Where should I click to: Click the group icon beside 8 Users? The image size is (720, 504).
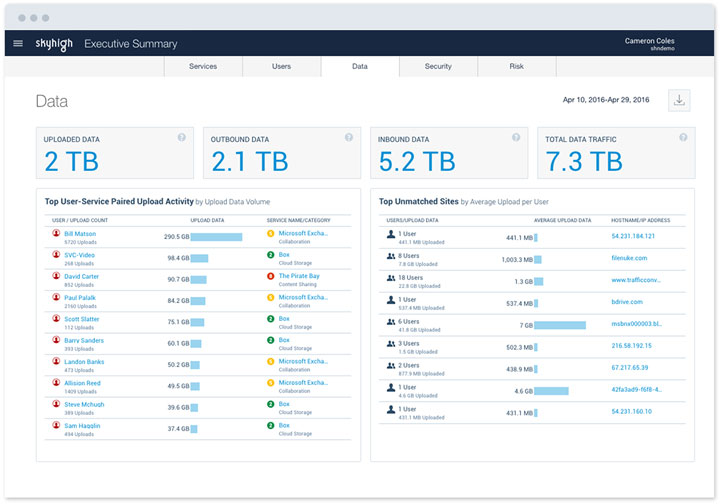tap(391, 256)
